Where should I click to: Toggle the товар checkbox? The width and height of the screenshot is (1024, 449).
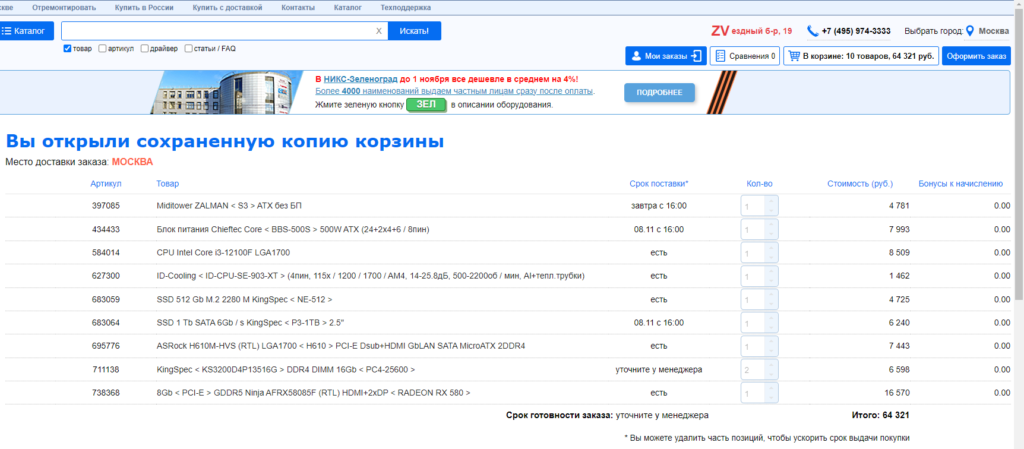tap(67, 48)
